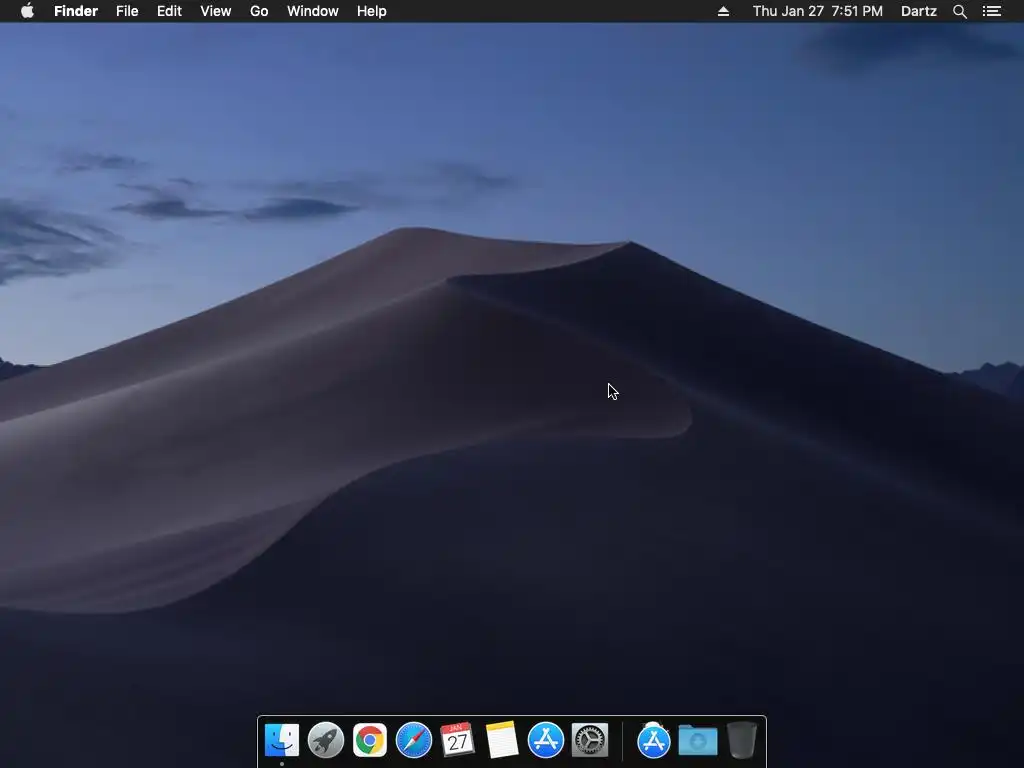
Task: Open Spotlight search magnifier icon
Action: [x=960, y=11]
